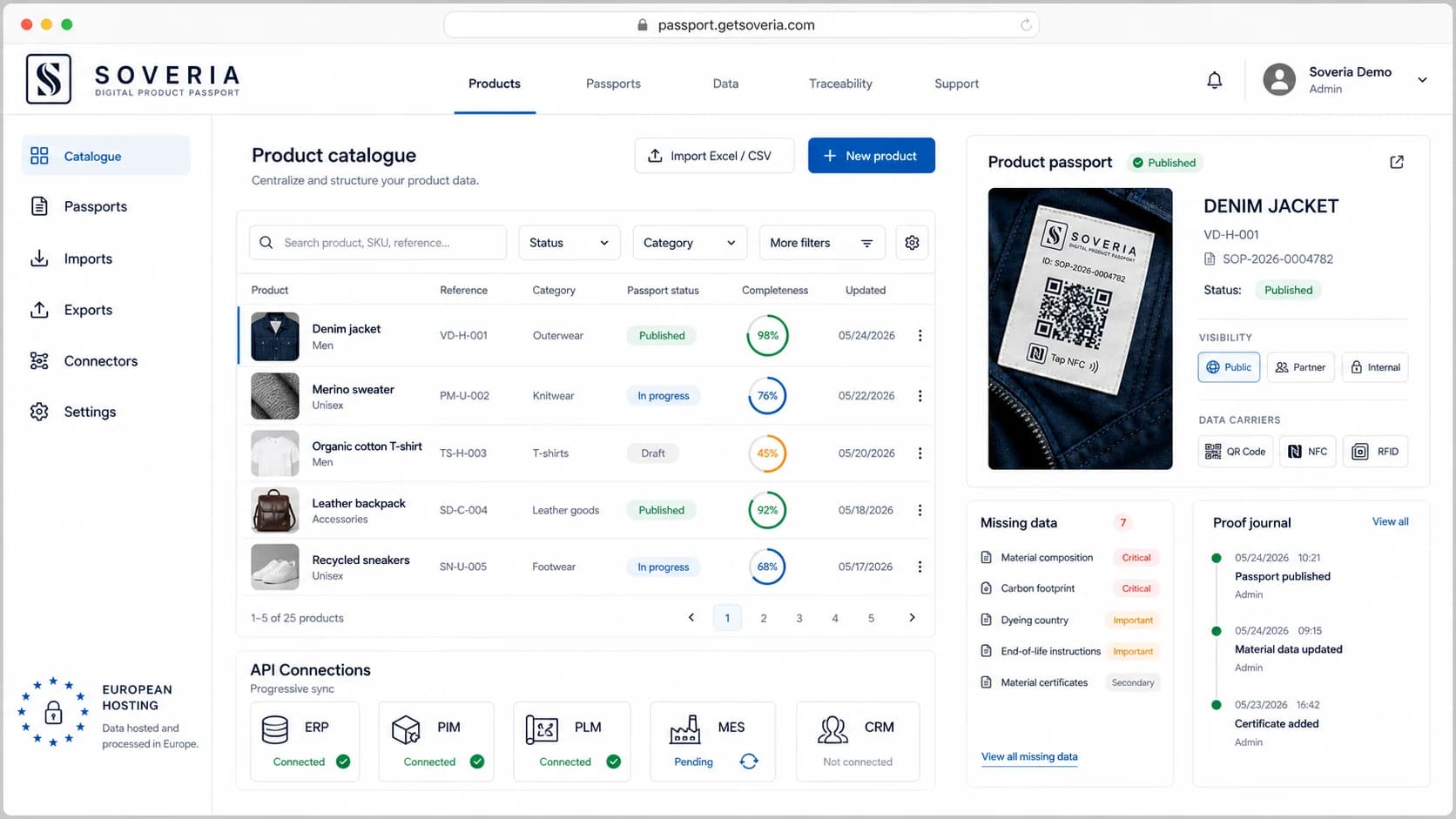Open row menu for Recycled sneakers

[x=920, y=567]
